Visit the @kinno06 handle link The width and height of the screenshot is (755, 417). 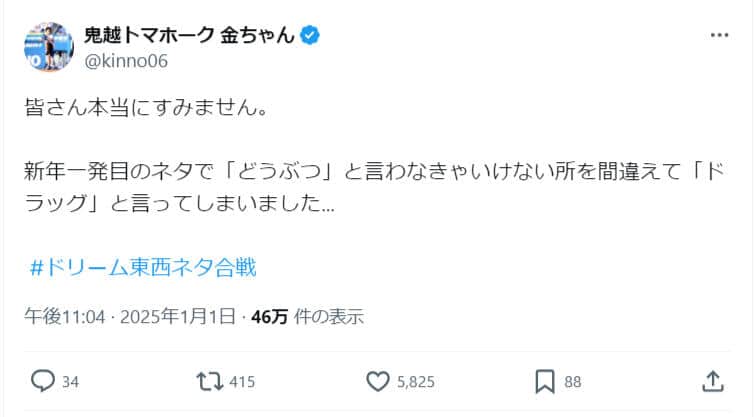127,61
